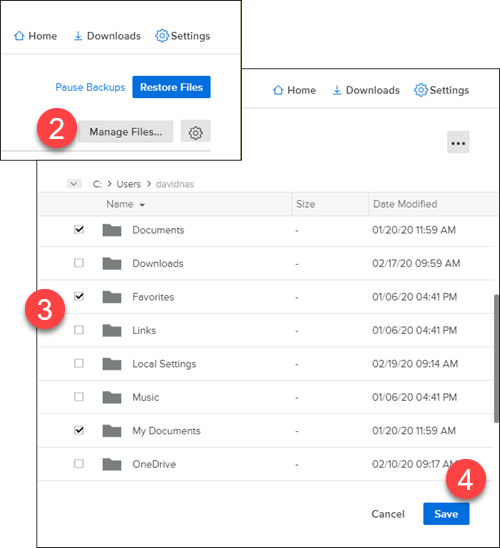The image size is (500, 548).
Task: Go to Settings in file browser header
Action: pos(442,90)
